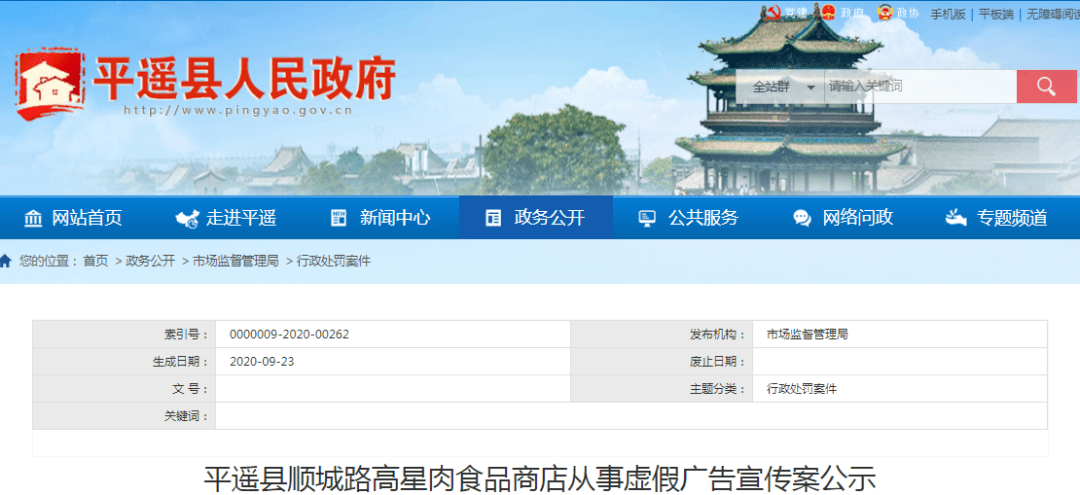
Task: Open the 全站群 search scope dropdown
Action: [779, 87]
